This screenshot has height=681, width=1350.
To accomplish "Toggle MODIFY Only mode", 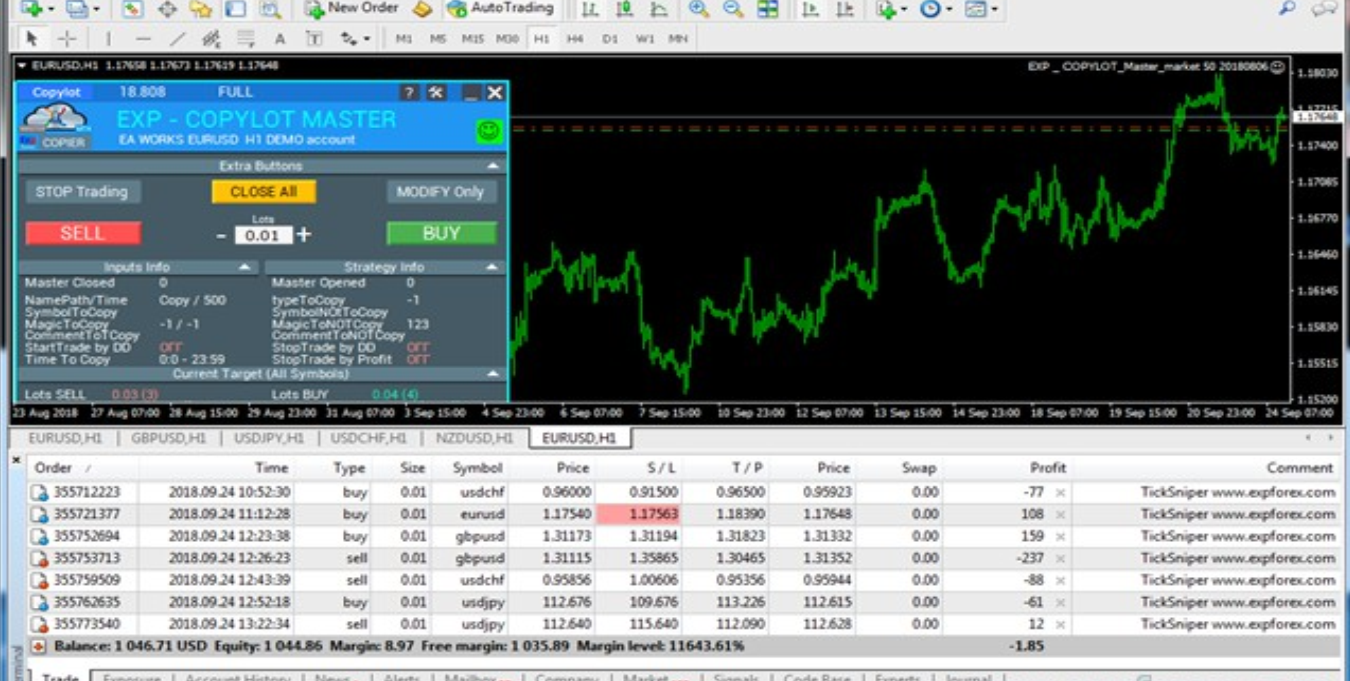I will click(440, 192).
